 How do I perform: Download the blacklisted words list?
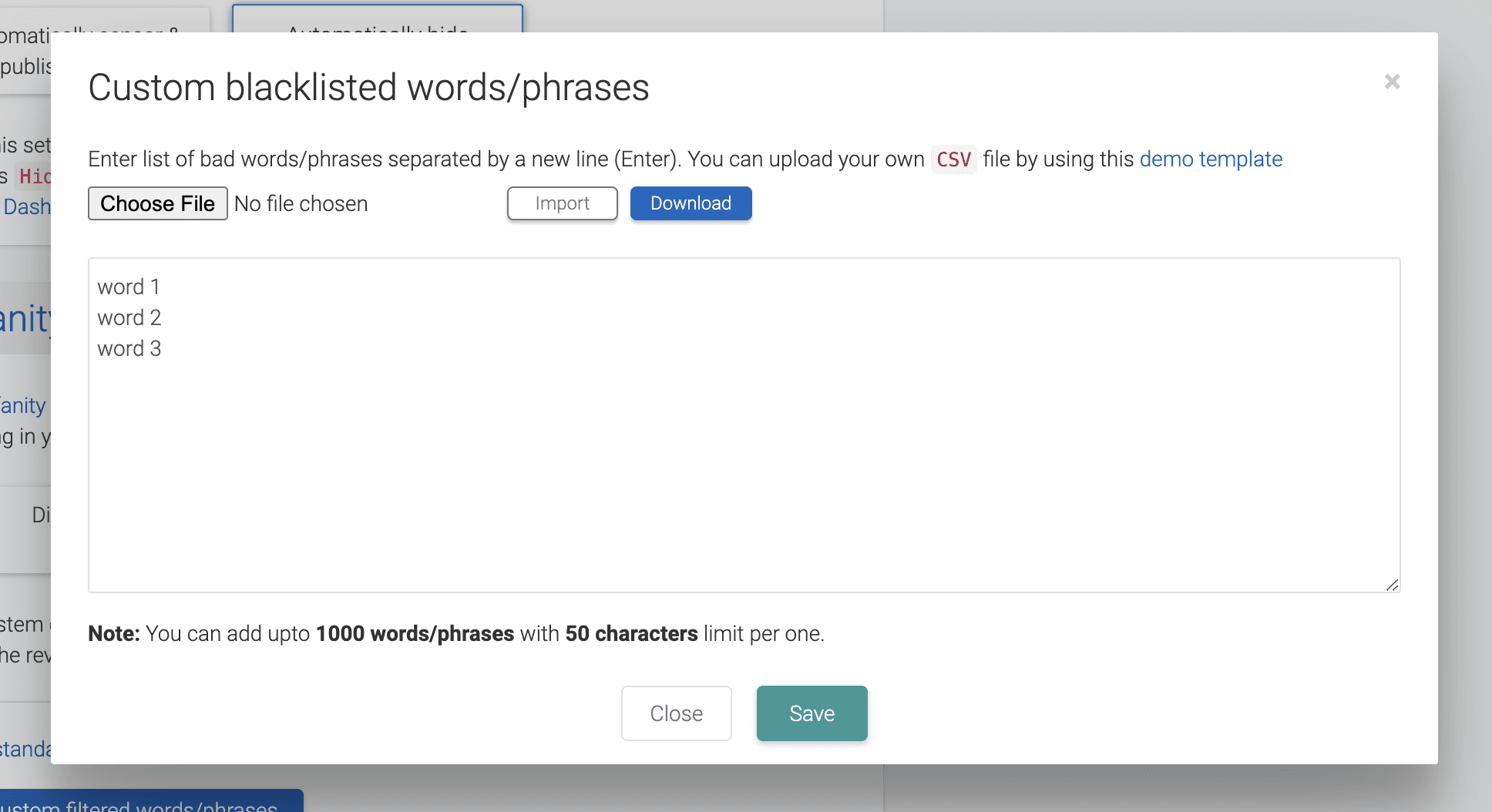tap(691, 203)
